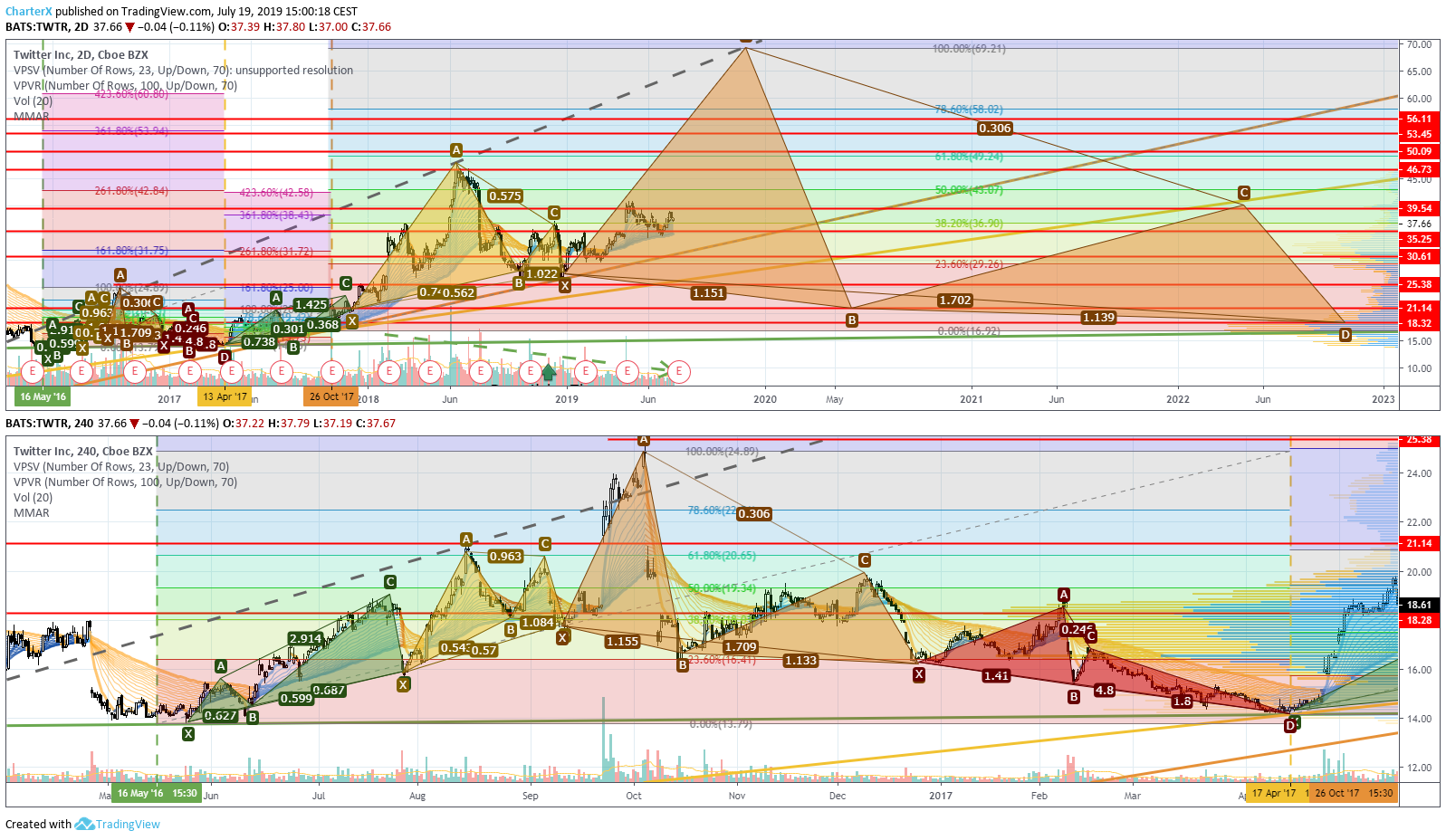Click the 0.963 ratio label in bottom chart

click(x=505, y=556)
